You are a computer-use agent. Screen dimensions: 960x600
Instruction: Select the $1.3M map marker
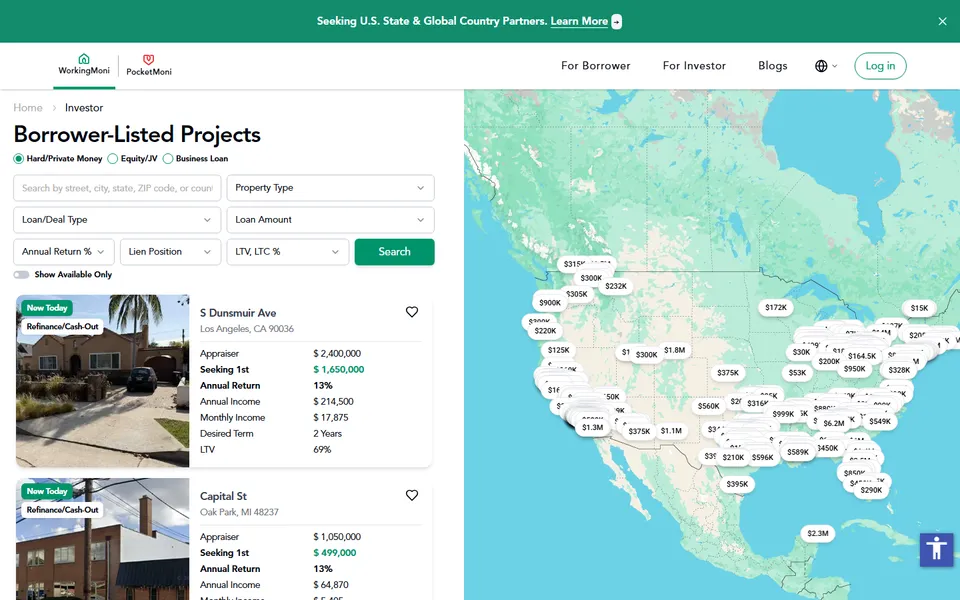593,427
